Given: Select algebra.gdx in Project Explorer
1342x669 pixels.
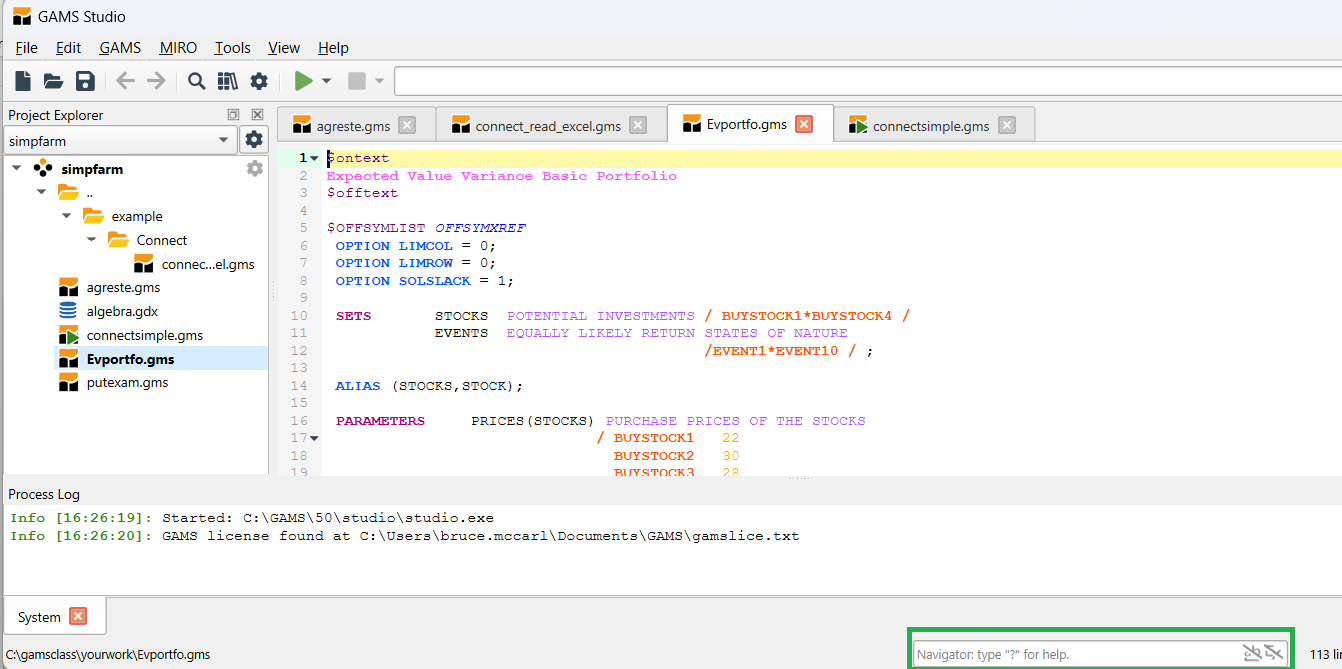Looking at the screenshot, I should click(x=122, y=311).
